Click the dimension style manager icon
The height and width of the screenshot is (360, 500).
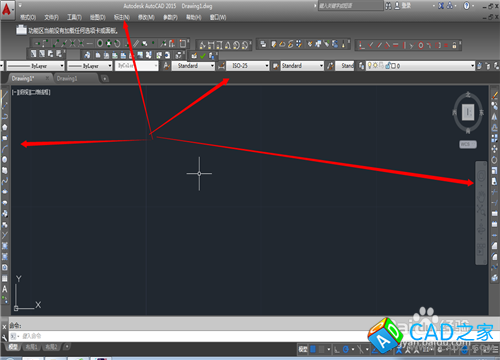tap(221, 66)
